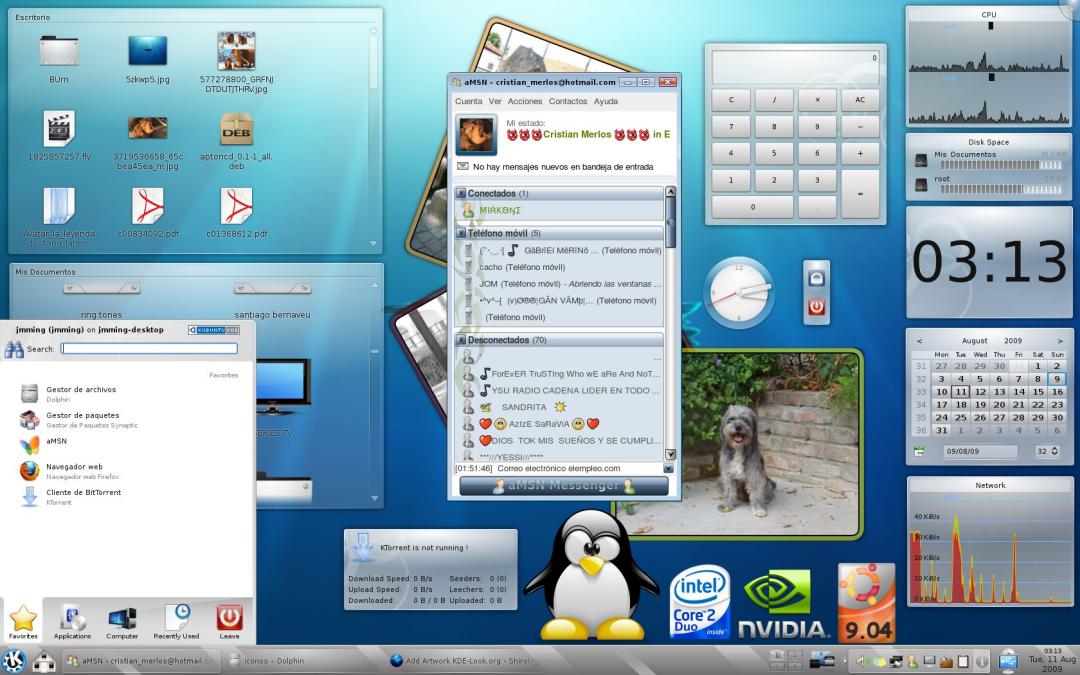The height and width of the screenshot is (675, 1080).
Task: Switch to the Leave tab
Action: 229,621
